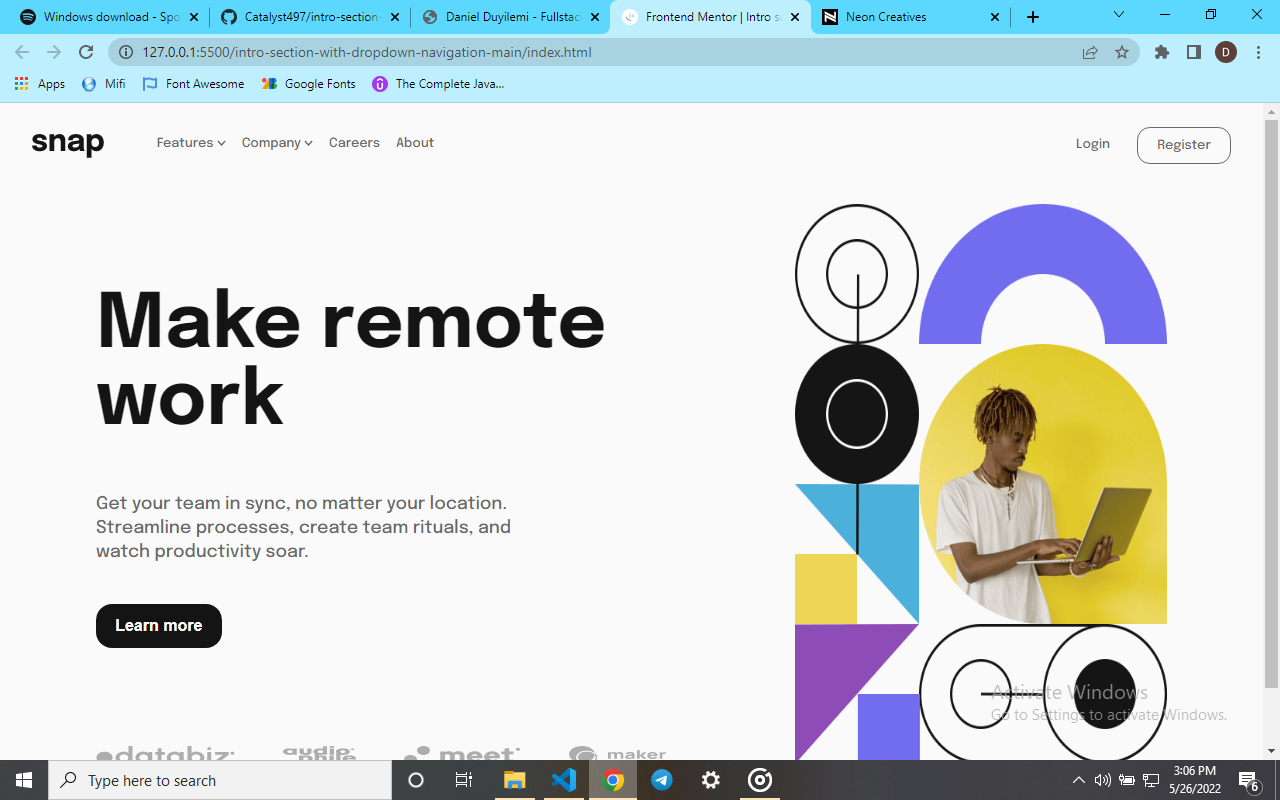This screenshot has width=1280, height=800.
Task: Toggle the browser side panel icon
Action: tap(1194, 52)
